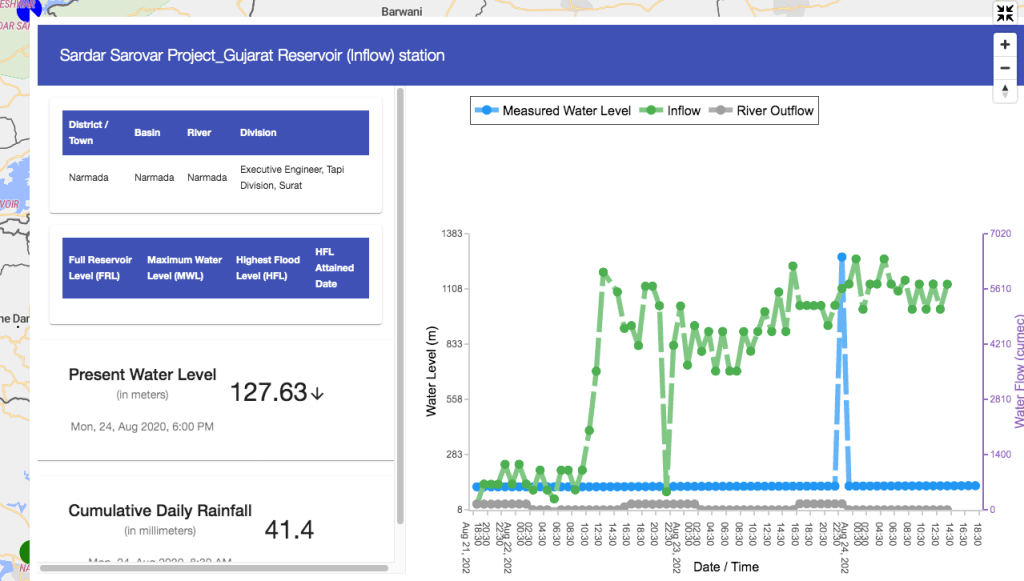Click the downward arrow beside 127.63

point(318,393)
